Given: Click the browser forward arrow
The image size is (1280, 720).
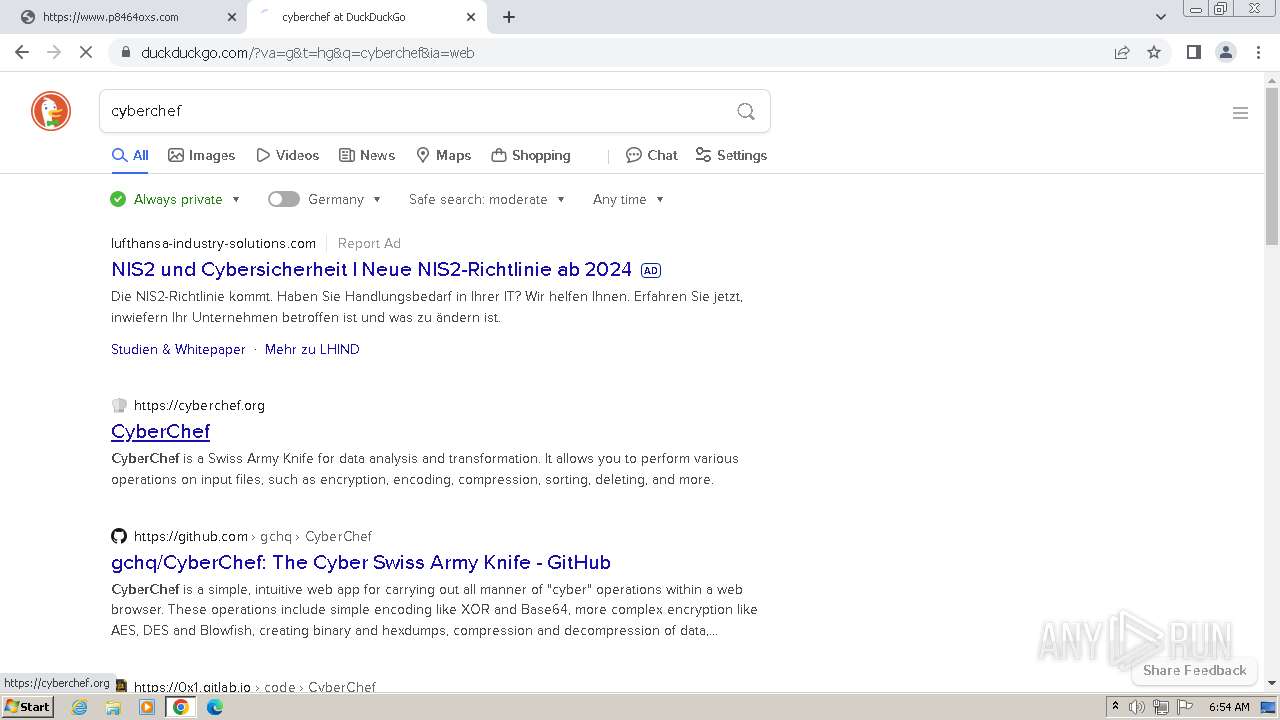Looking at the screenshot, I should pos(54,52).
